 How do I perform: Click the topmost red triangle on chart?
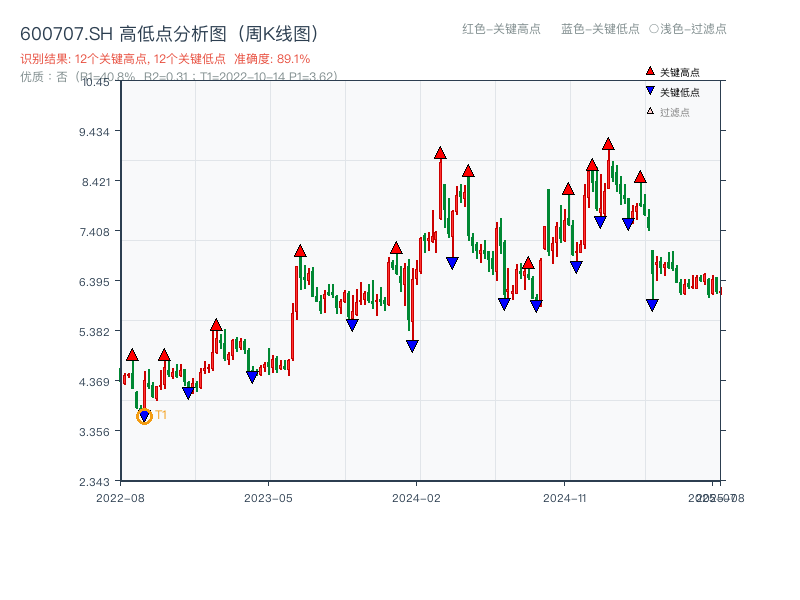pos(608,145)
